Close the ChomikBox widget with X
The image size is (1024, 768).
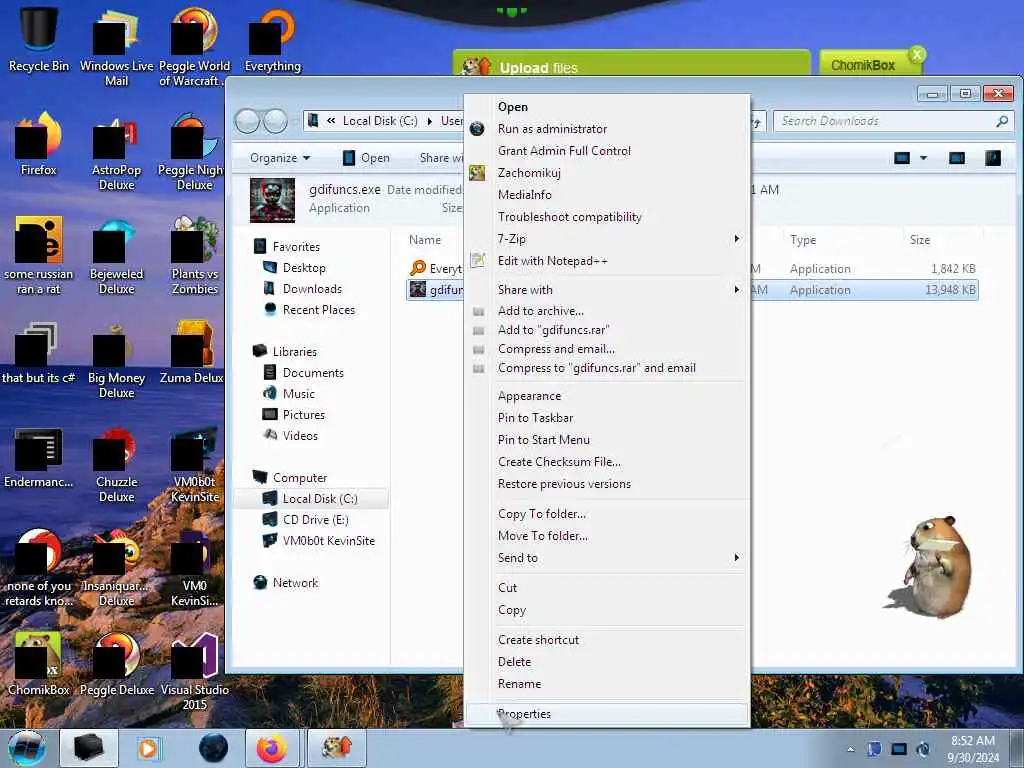(917, 54)
